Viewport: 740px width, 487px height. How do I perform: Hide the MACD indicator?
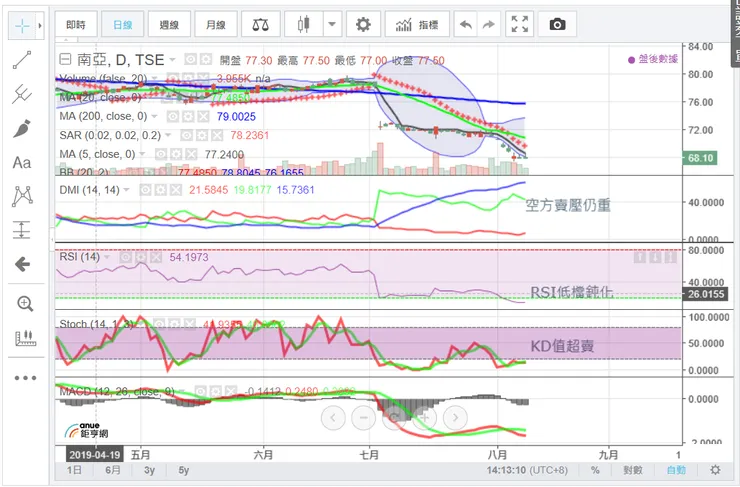click(201, 391)
